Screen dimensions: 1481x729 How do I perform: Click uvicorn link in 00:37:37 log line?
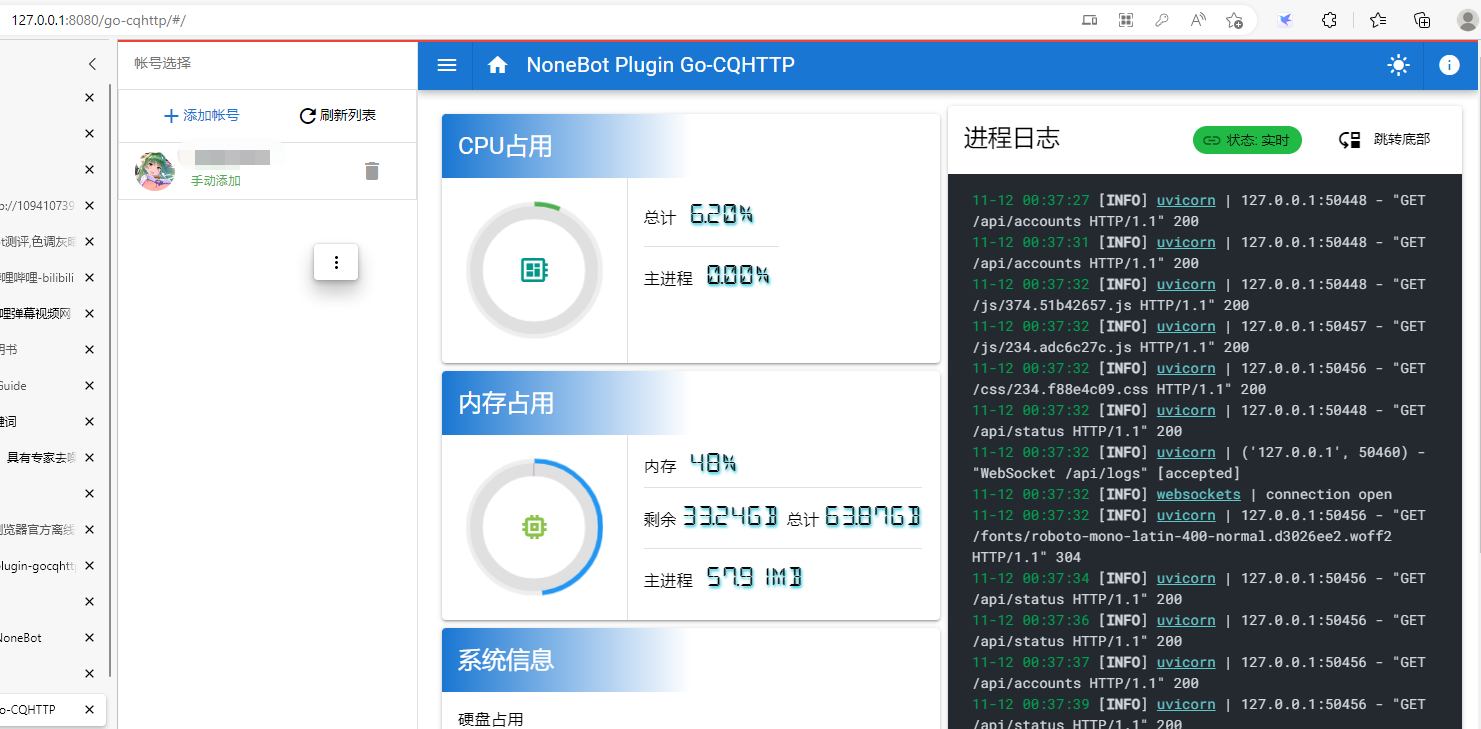pos(1186,662)
